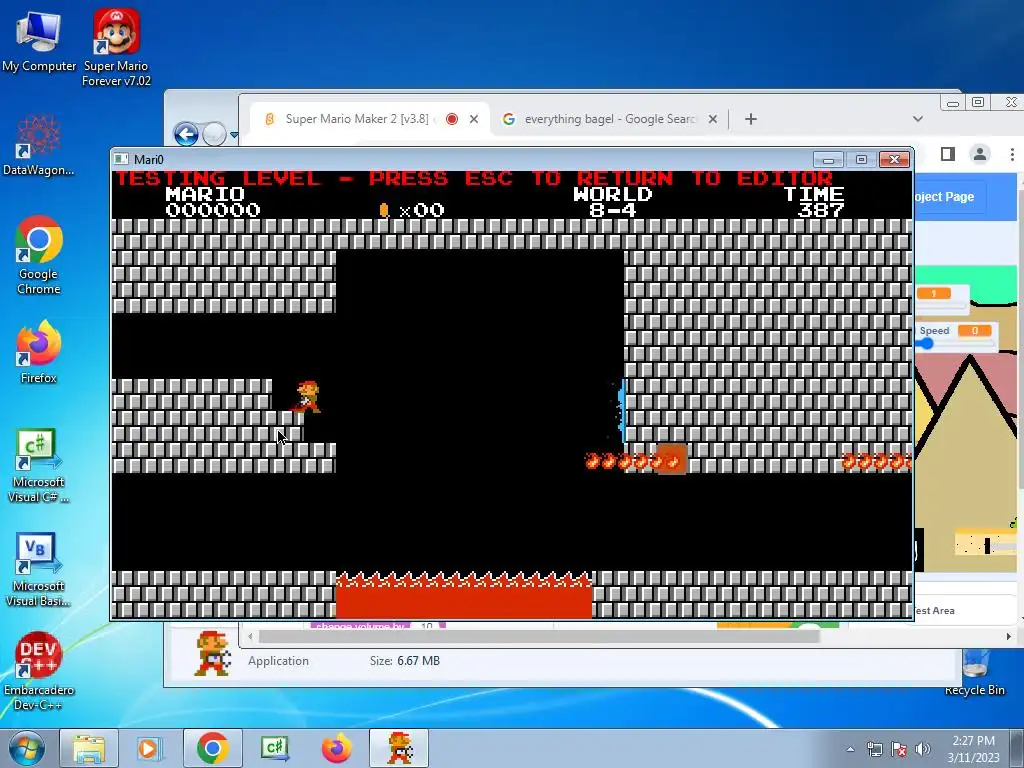Screen dimensions: 1024x768
Task: Click the Mari0 window title bar icon
Action: point(121,159)
